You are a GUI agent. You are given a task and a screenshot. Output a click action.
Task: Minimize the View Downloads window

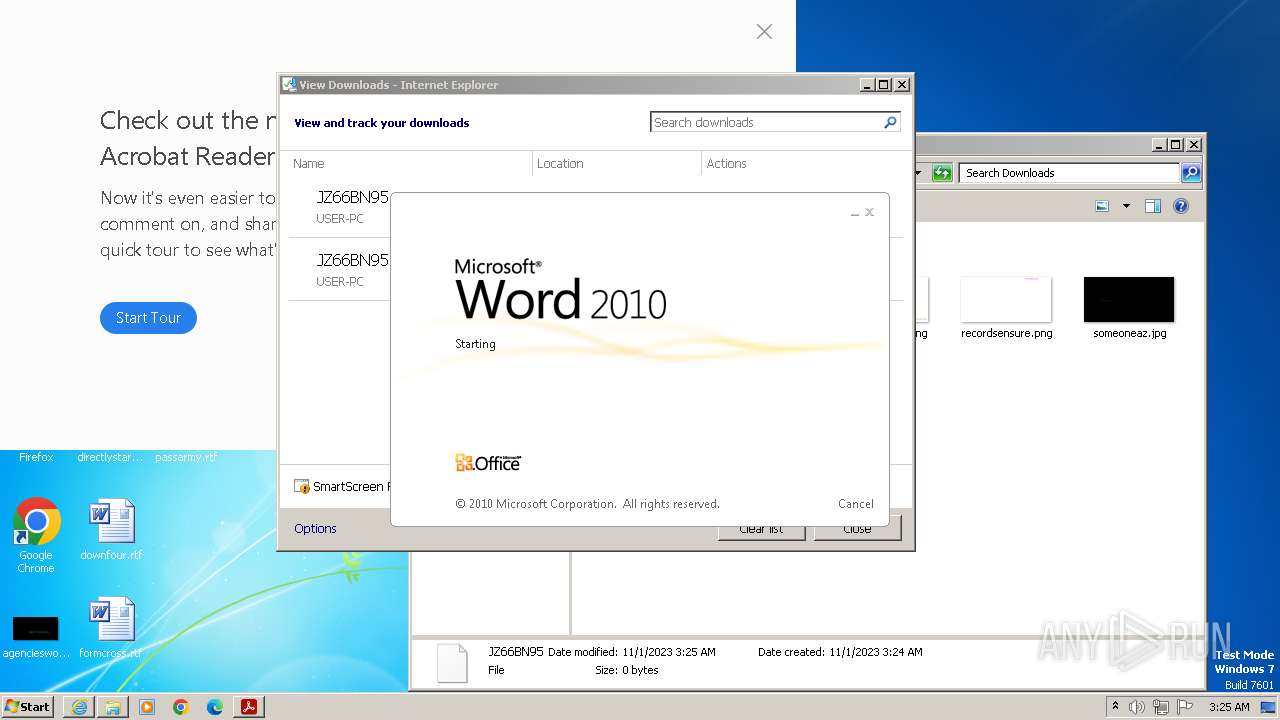[867, 85]
